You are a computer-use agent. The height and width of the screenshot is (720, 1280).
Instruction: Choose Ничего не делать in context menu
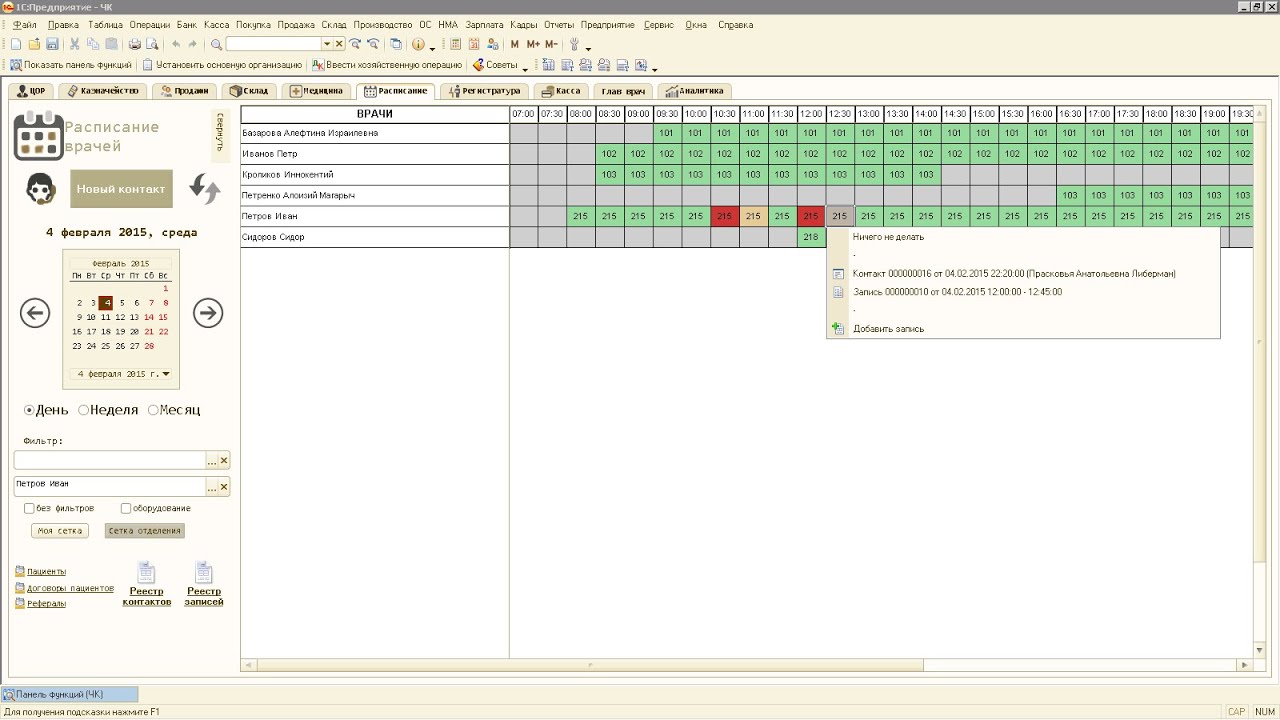888,237
